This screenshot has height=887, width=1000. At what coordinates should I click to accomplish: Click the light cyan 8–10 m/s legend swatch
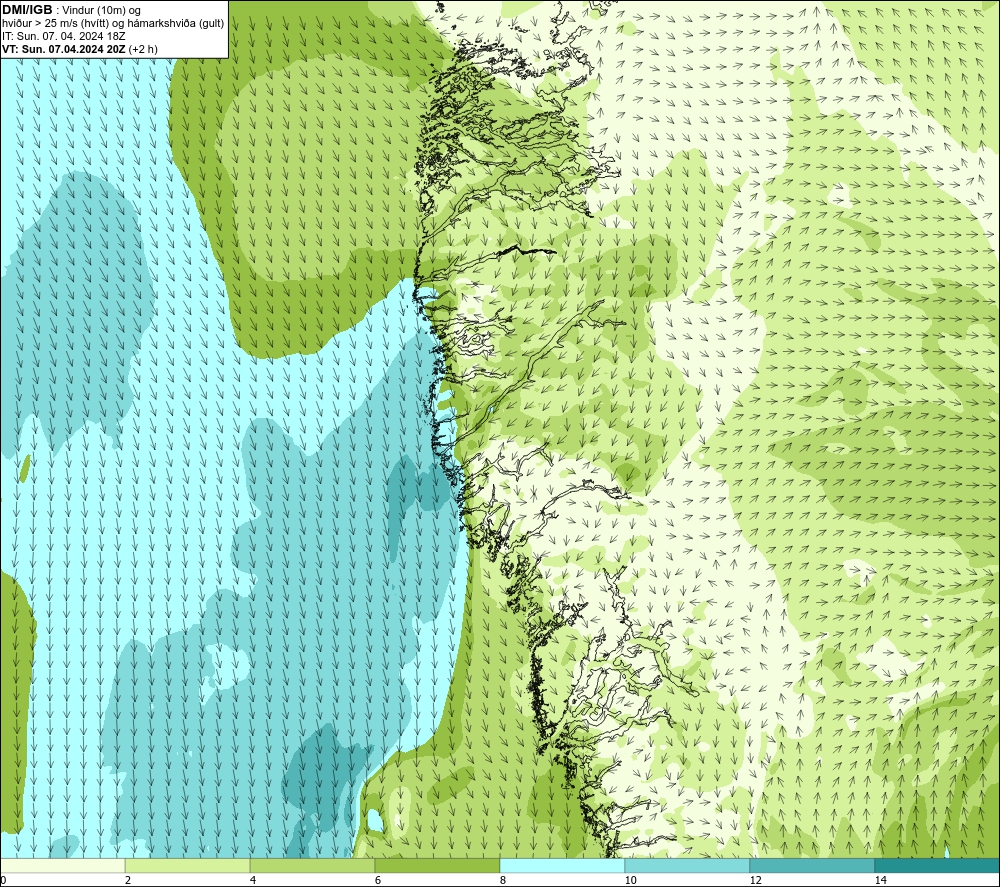(562, 865)
